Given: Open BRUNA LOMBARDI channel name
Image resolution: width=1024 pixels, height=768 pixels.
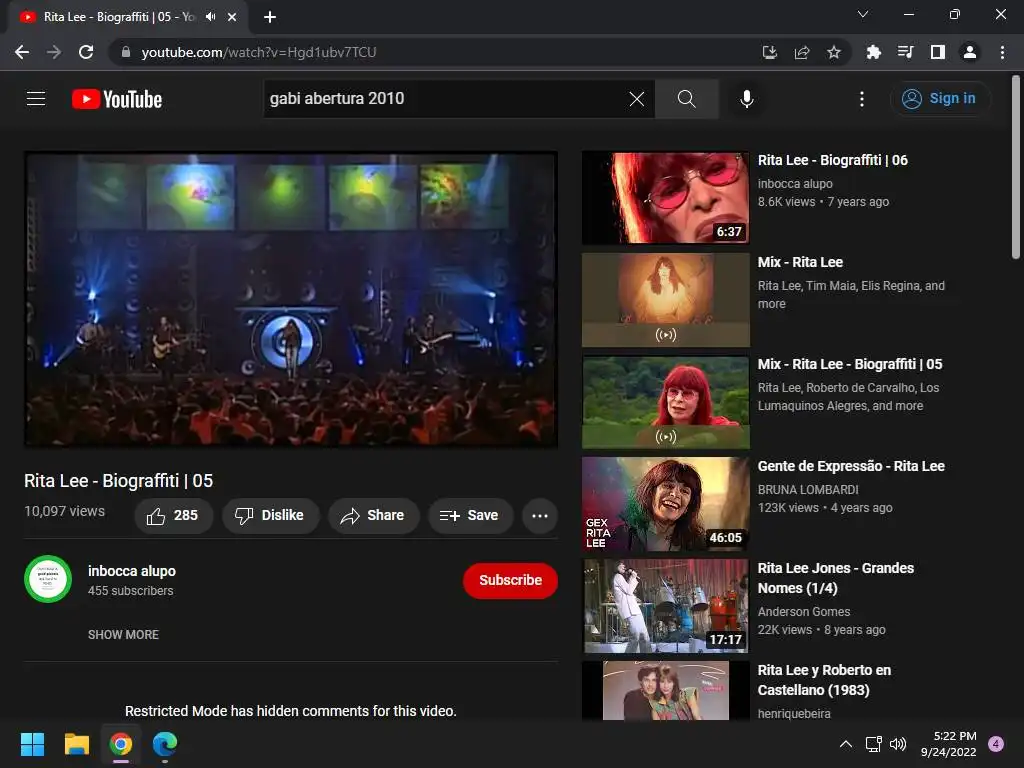Looking at the screenshot, I should (x=808, y=490).
